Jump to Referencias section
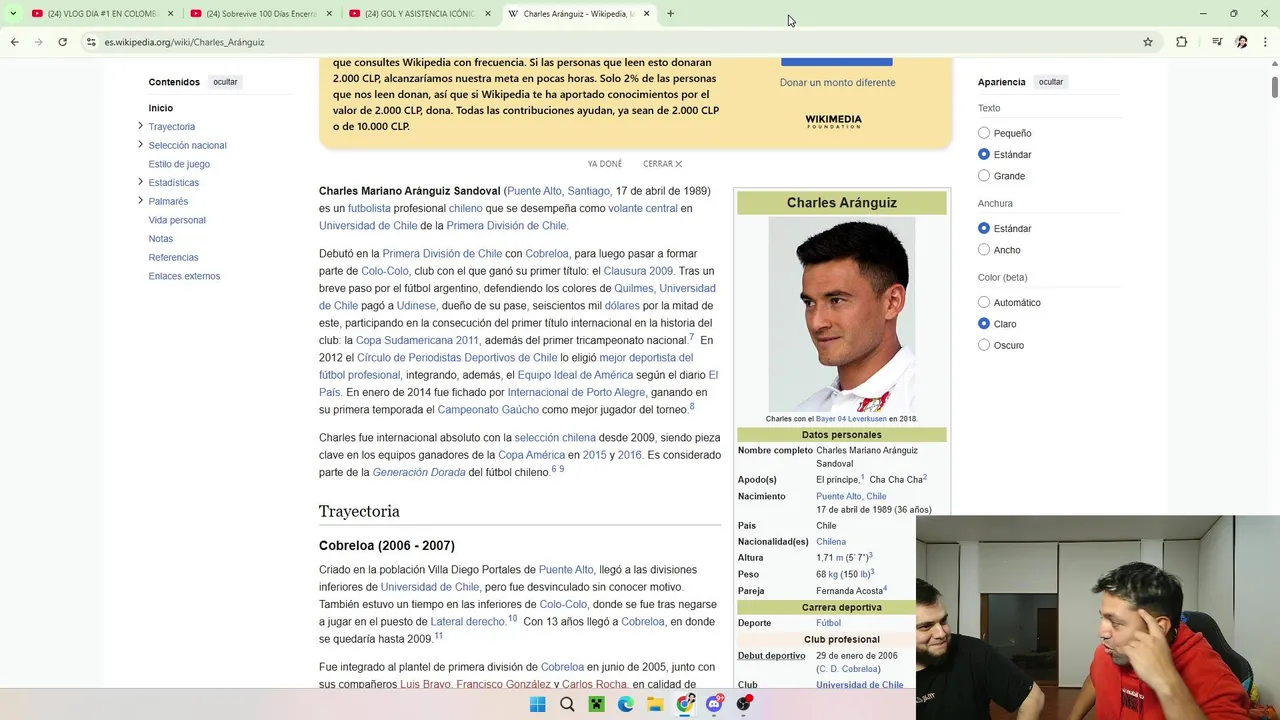The image size is (1280, 720). pos(174,257)
